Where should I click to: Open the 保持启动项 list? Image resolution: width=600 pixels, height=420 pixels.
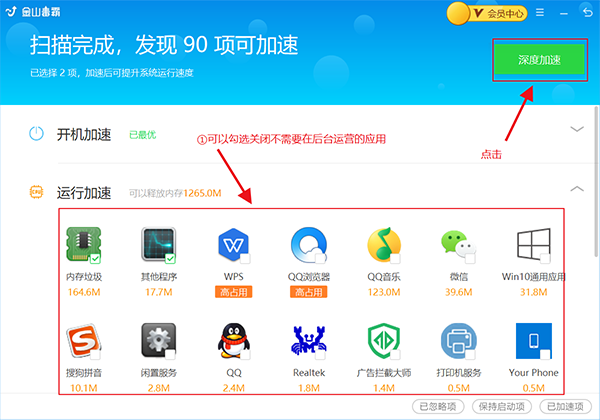click(x=502, y=406)
